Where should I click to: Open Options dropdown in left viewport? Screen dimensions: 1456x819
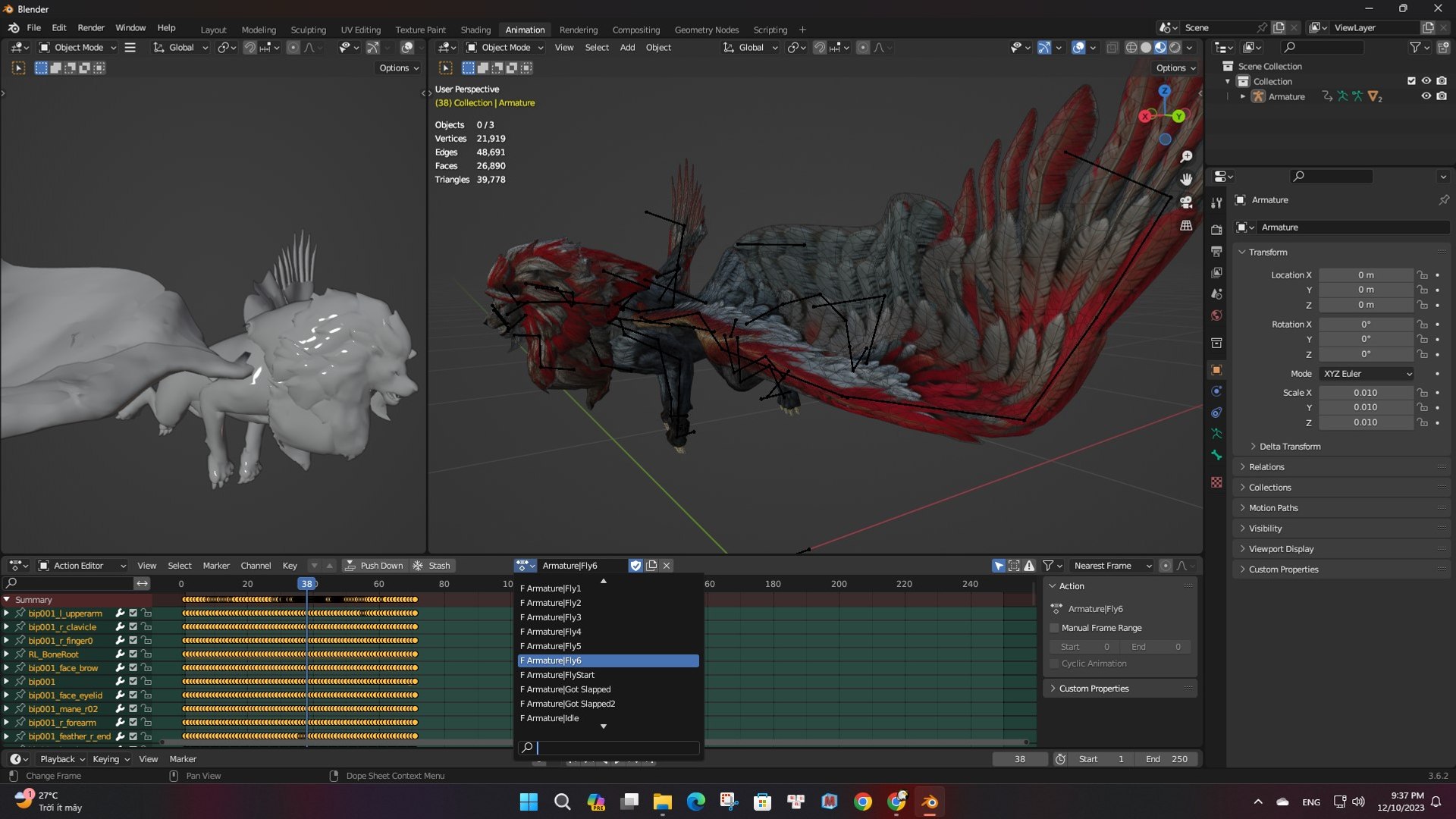399,67
